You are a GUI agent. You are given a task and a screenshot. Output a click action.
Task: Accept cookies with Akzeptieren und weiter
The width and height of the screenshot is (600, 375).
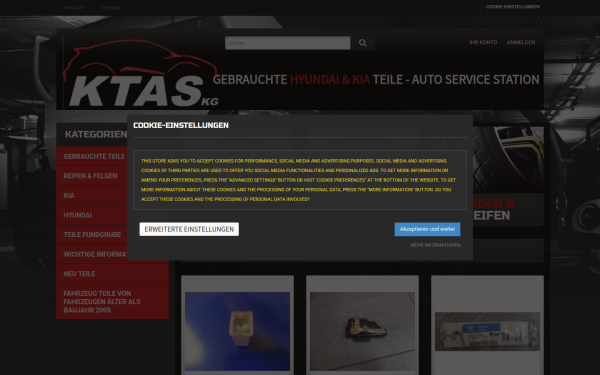pos(427,229)
